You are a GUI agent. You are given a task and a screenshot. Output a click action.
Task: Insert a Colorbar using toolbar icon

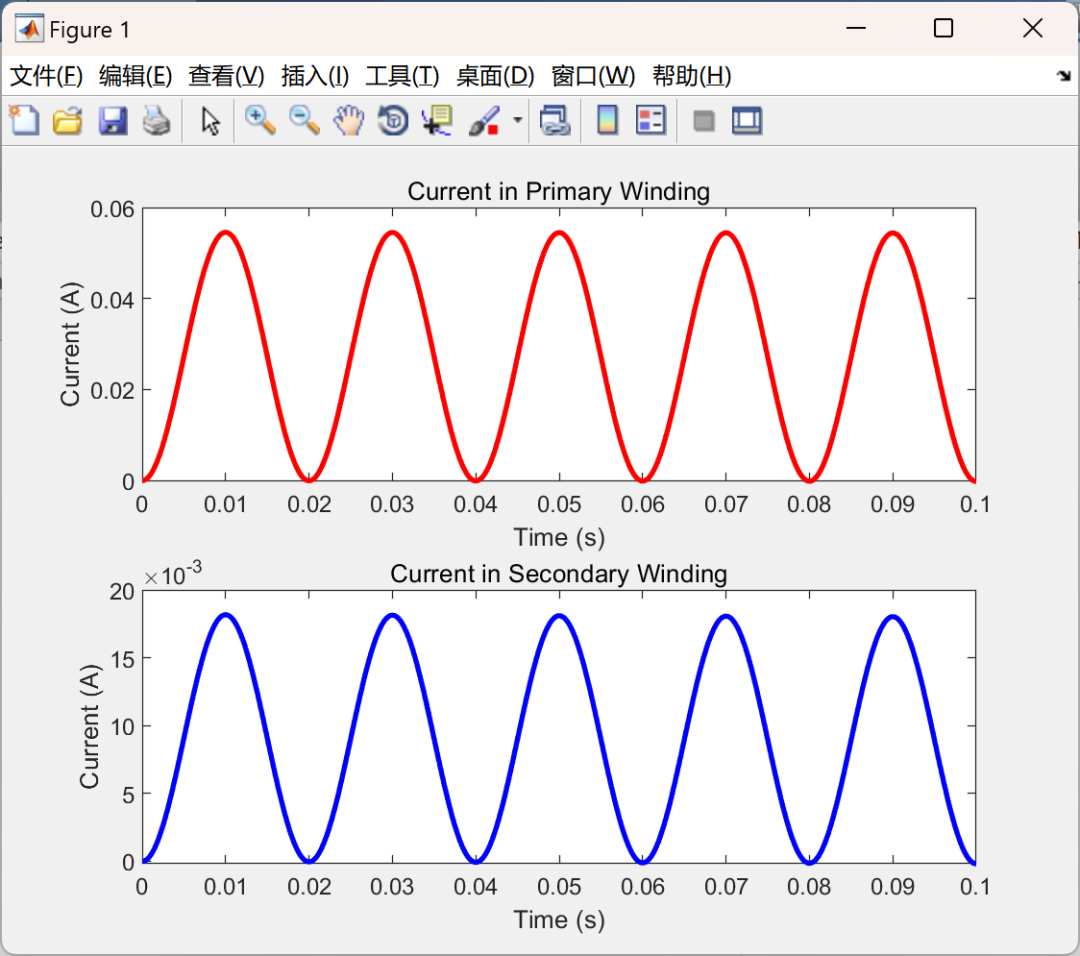pyautogui.click(x=607, y=121)
